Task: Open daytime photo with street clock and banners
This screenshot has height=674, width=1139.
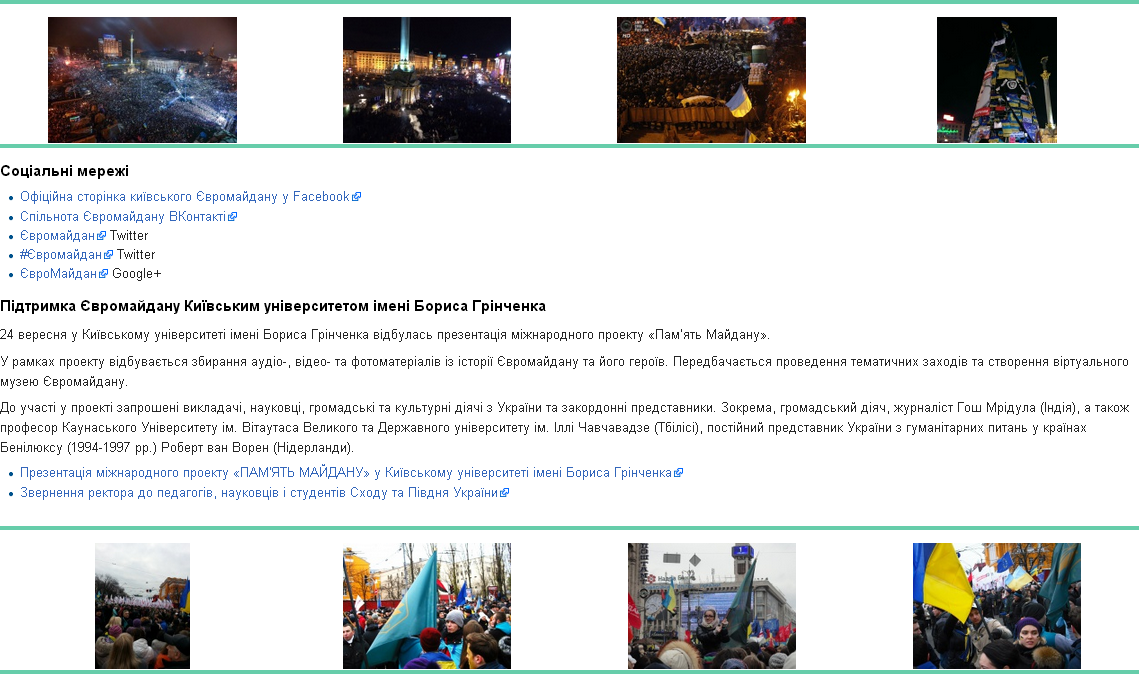Action: (711, 606)
